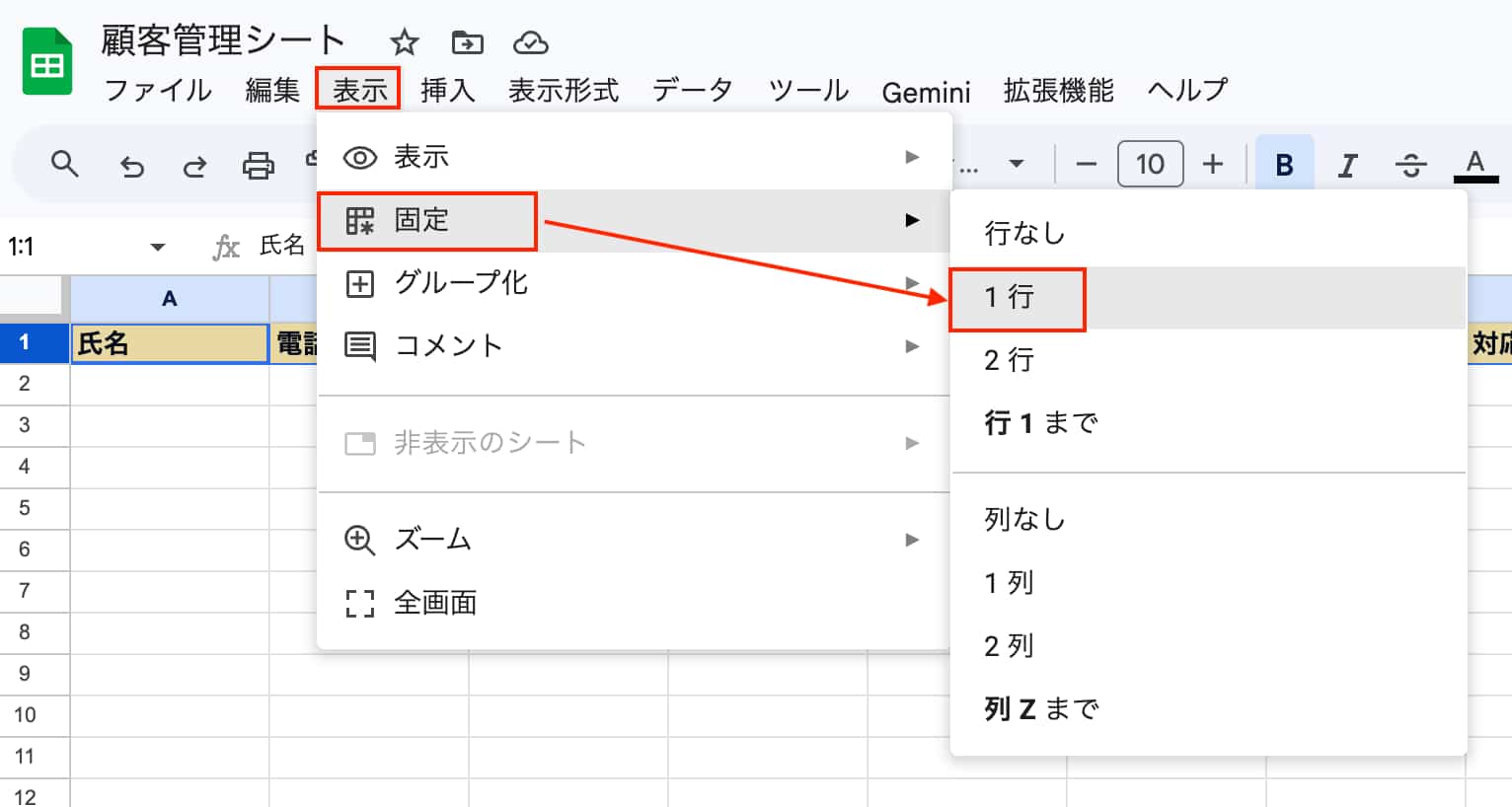
Task: Open the コメント submenu
Action: click(633, 346)
